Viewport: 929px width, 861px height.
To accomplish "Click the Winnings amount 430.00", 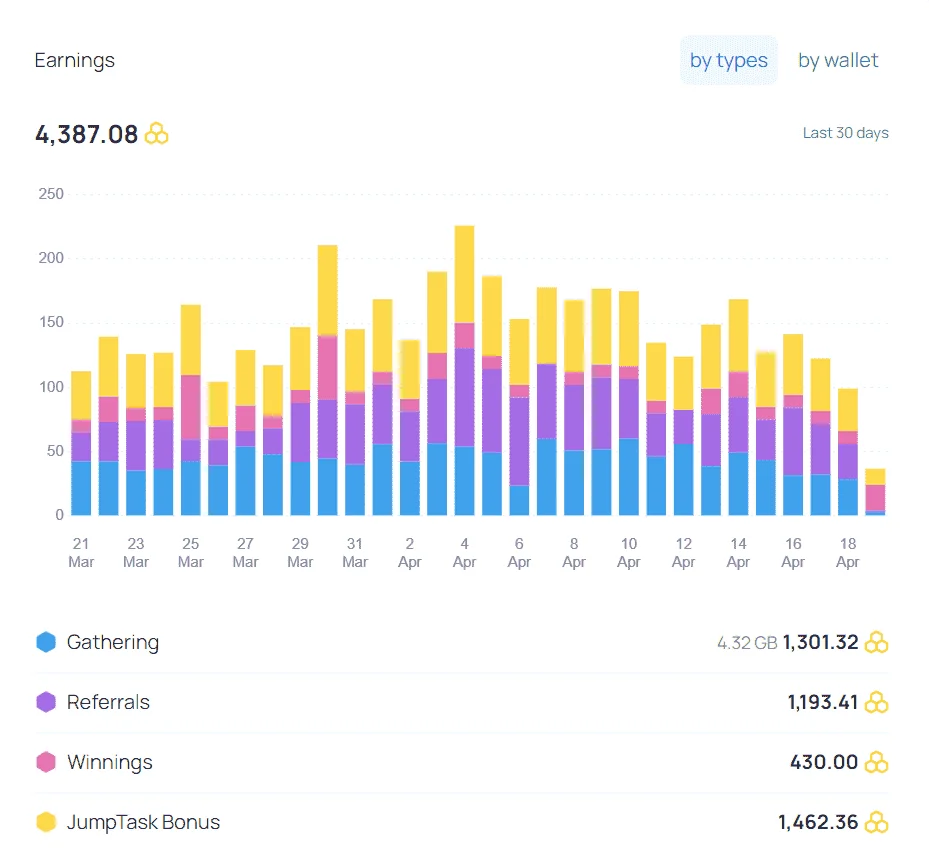I will point(824,761).
